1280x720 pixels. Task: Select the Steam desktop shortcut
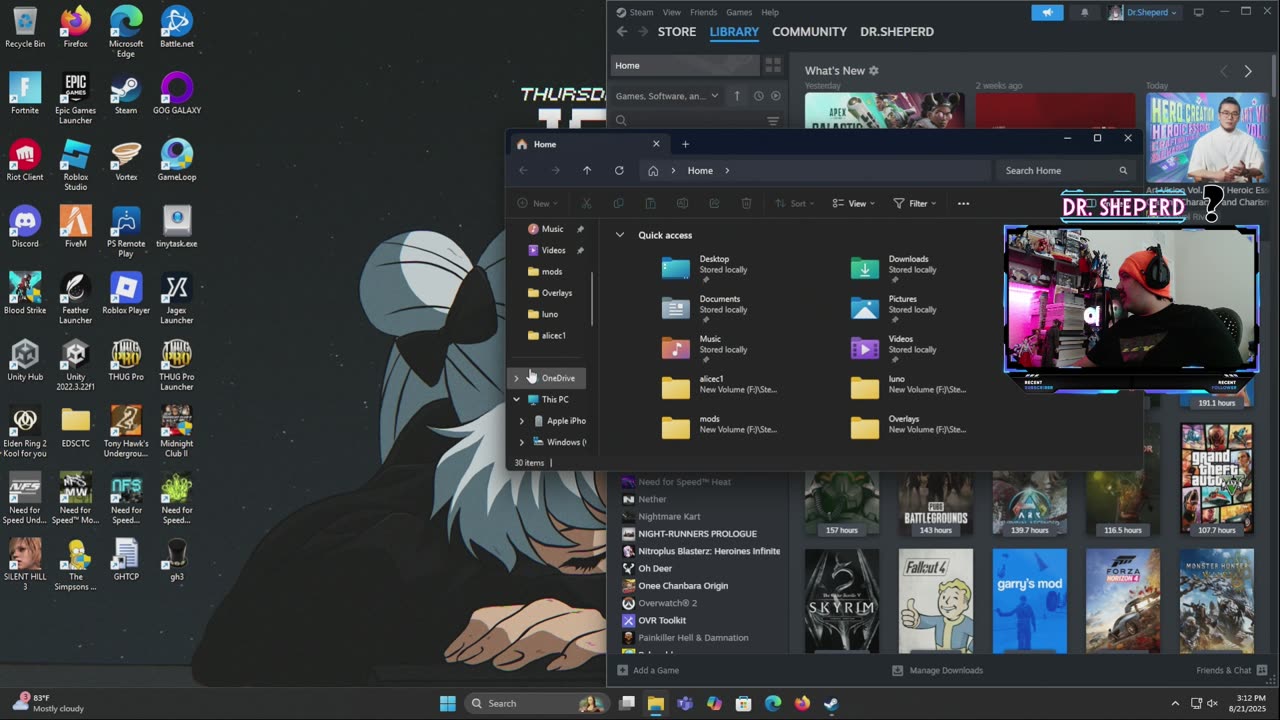coord(126,93)
